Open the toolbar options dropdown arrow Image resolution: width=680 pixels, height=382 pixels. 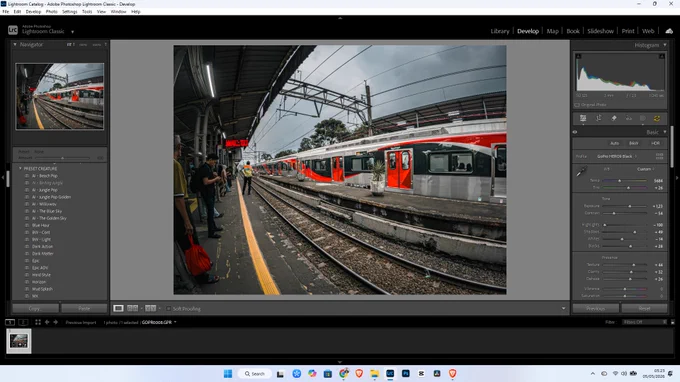pyautogui.click(x=563, y=309)
